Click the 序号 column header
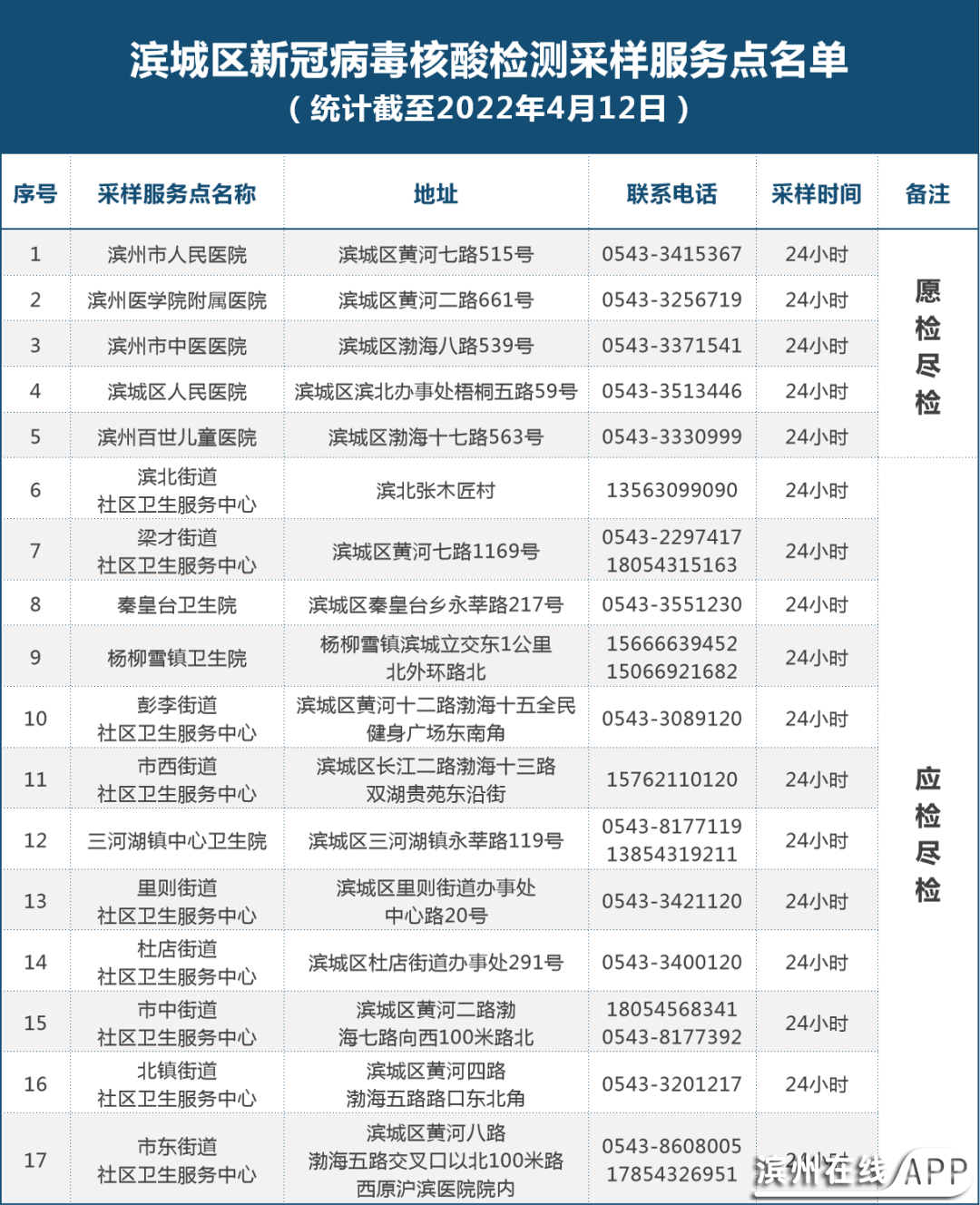Viewport: 980px width, 1205px height. pos(35,193)
